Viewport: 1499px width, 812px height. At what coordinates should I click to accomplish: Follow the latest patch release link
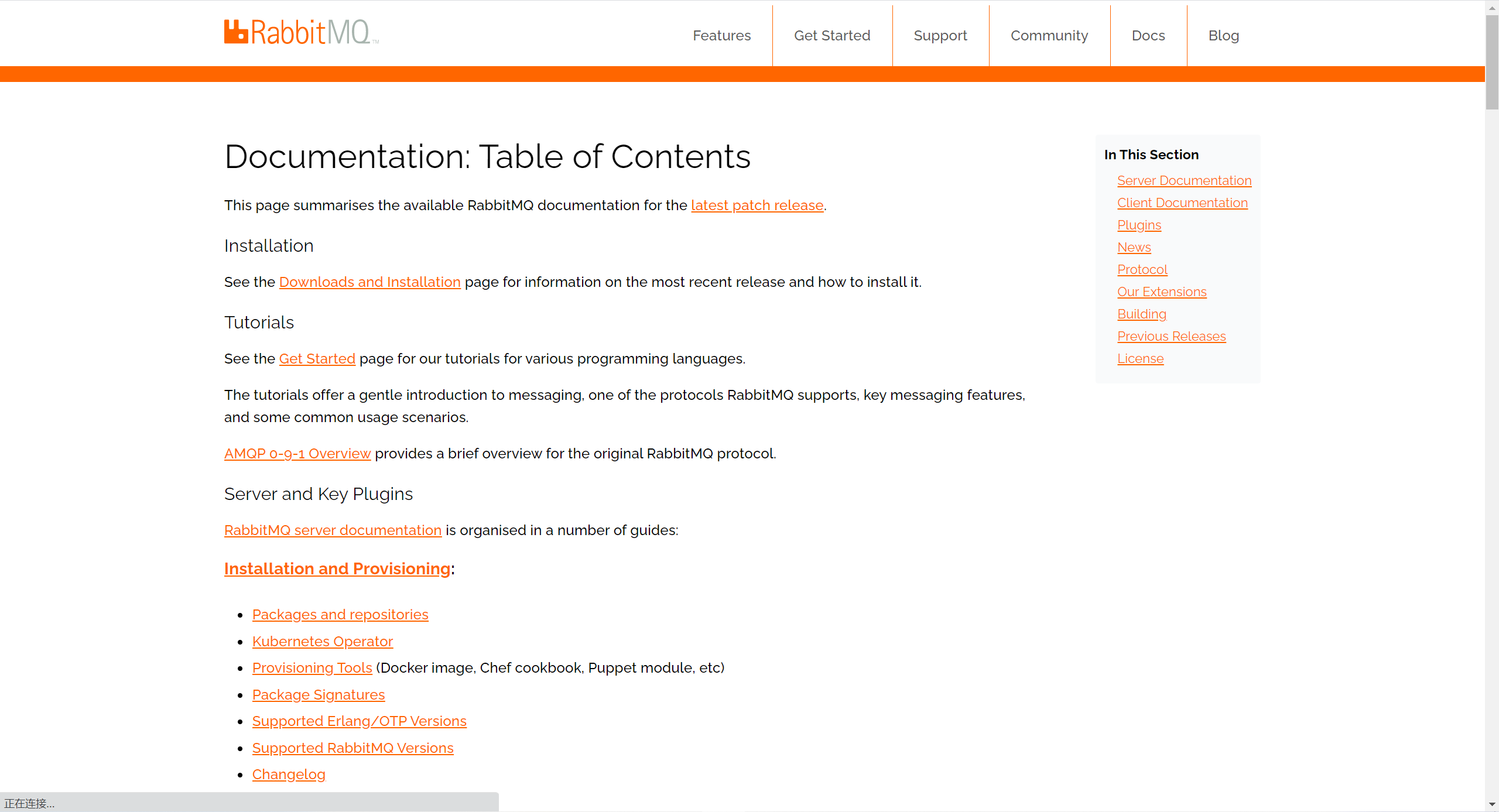click(x=757, y=205)
